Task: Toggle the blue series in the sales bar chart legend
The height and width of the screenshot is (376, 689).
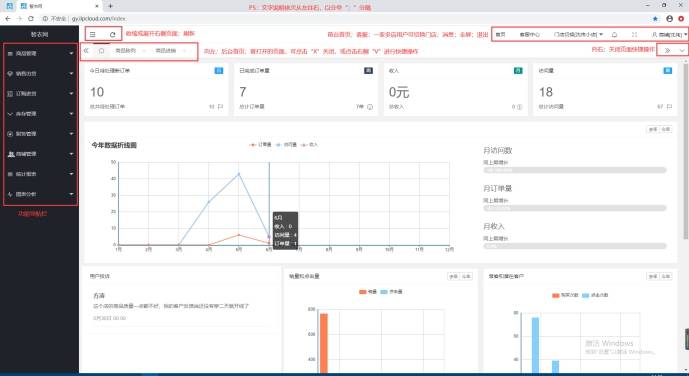Action: [x=391, y=292]
